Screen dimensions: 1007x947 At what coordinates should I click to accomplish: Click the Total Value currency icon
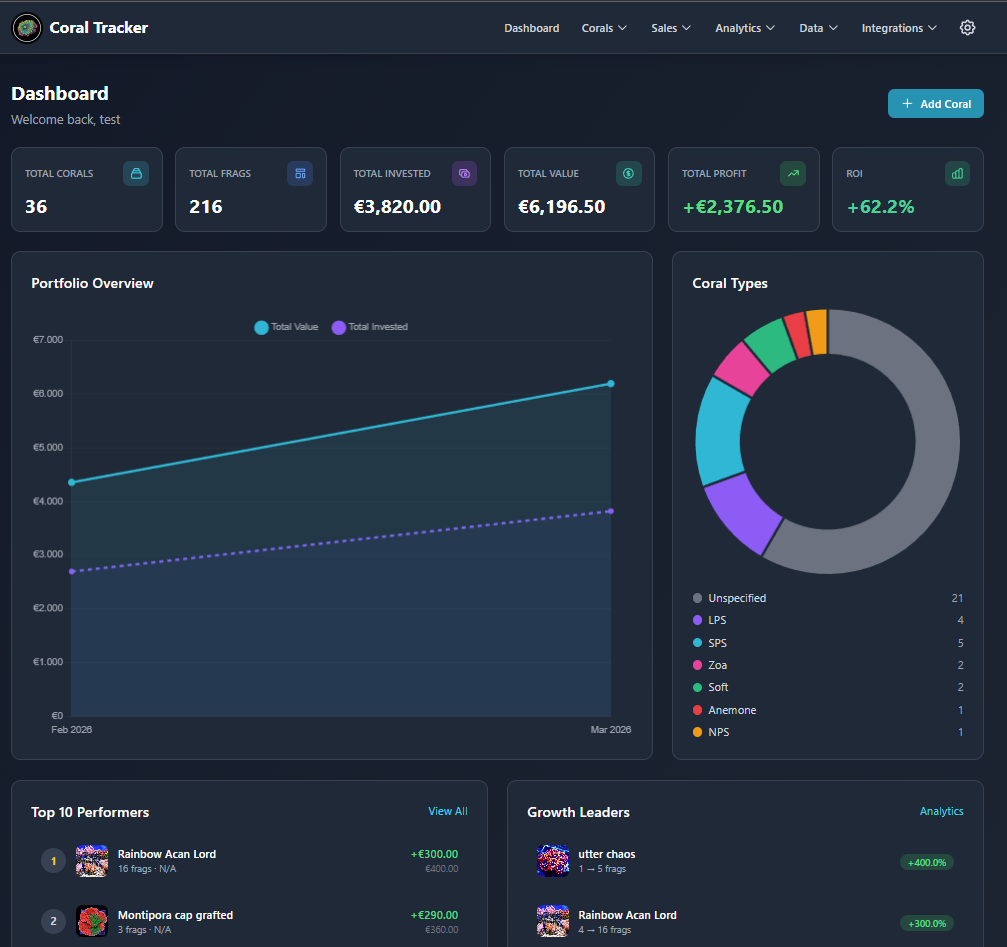point(628,173)
